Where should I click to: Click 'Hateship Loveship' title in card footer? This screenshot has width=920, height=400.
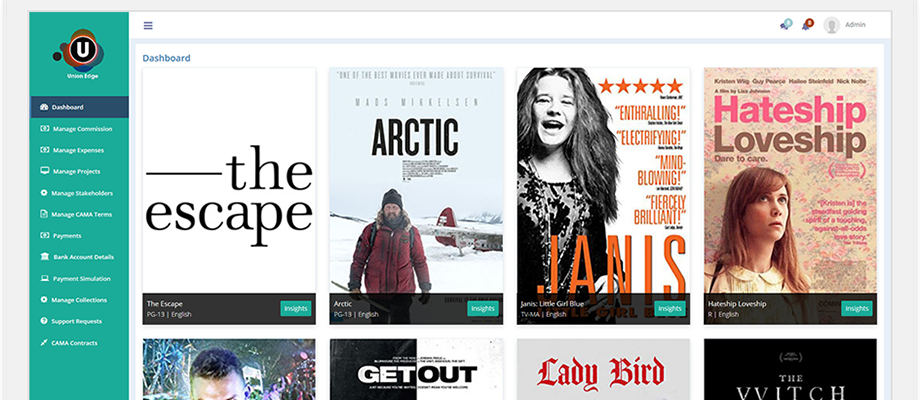tap(737, 304)
